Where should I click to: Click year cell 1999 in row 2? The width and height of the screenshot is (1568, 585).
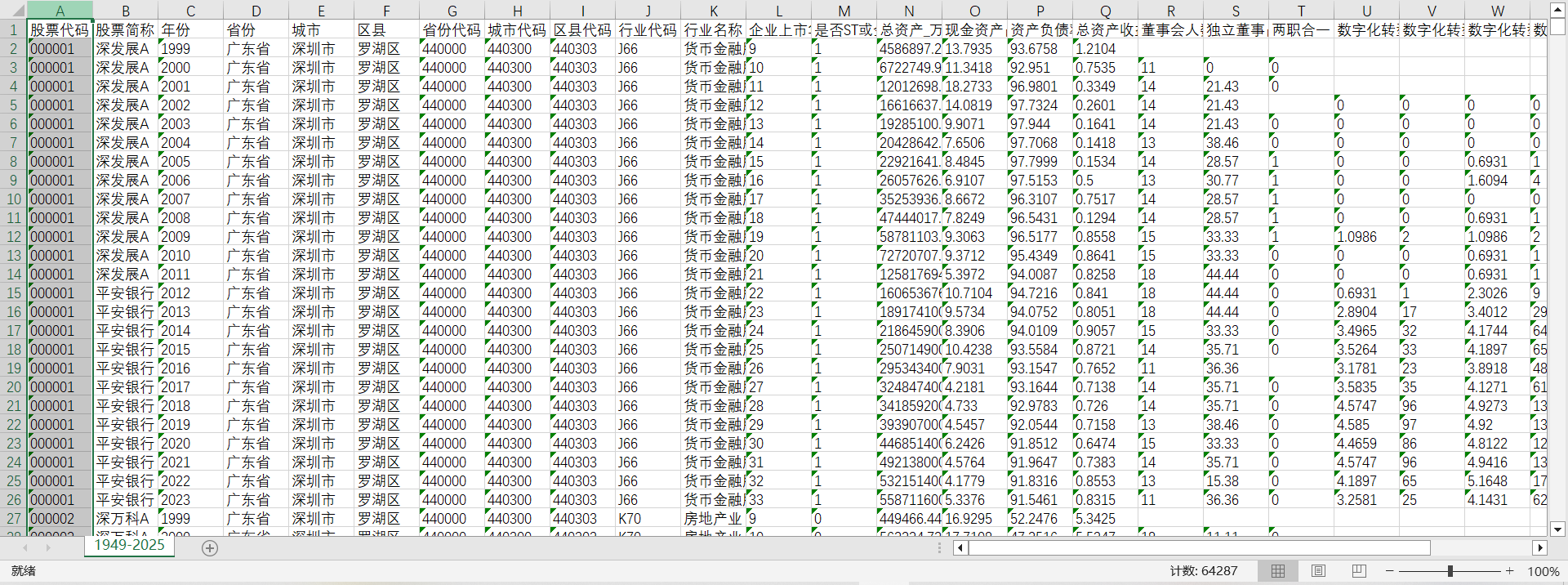point(190,48)
